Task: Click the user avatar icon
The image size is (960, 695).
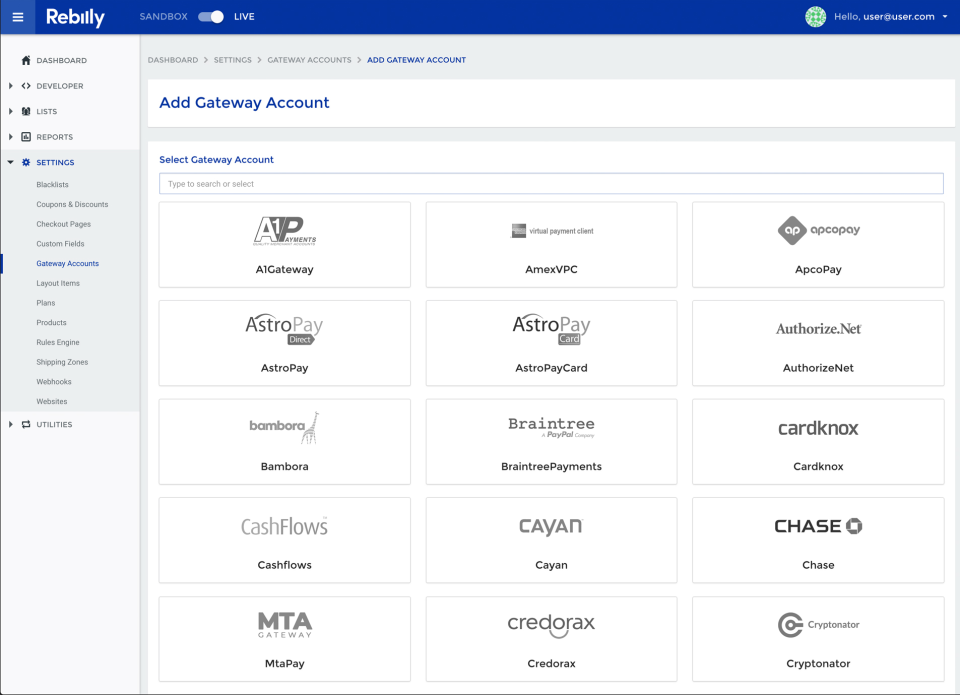Action: (816, 17)
